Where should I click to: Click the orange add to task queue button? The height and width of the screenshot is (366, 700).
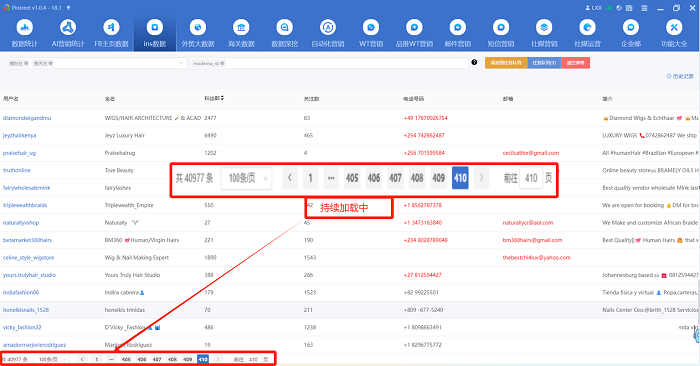pyautogui.click(x=506, y=63)
